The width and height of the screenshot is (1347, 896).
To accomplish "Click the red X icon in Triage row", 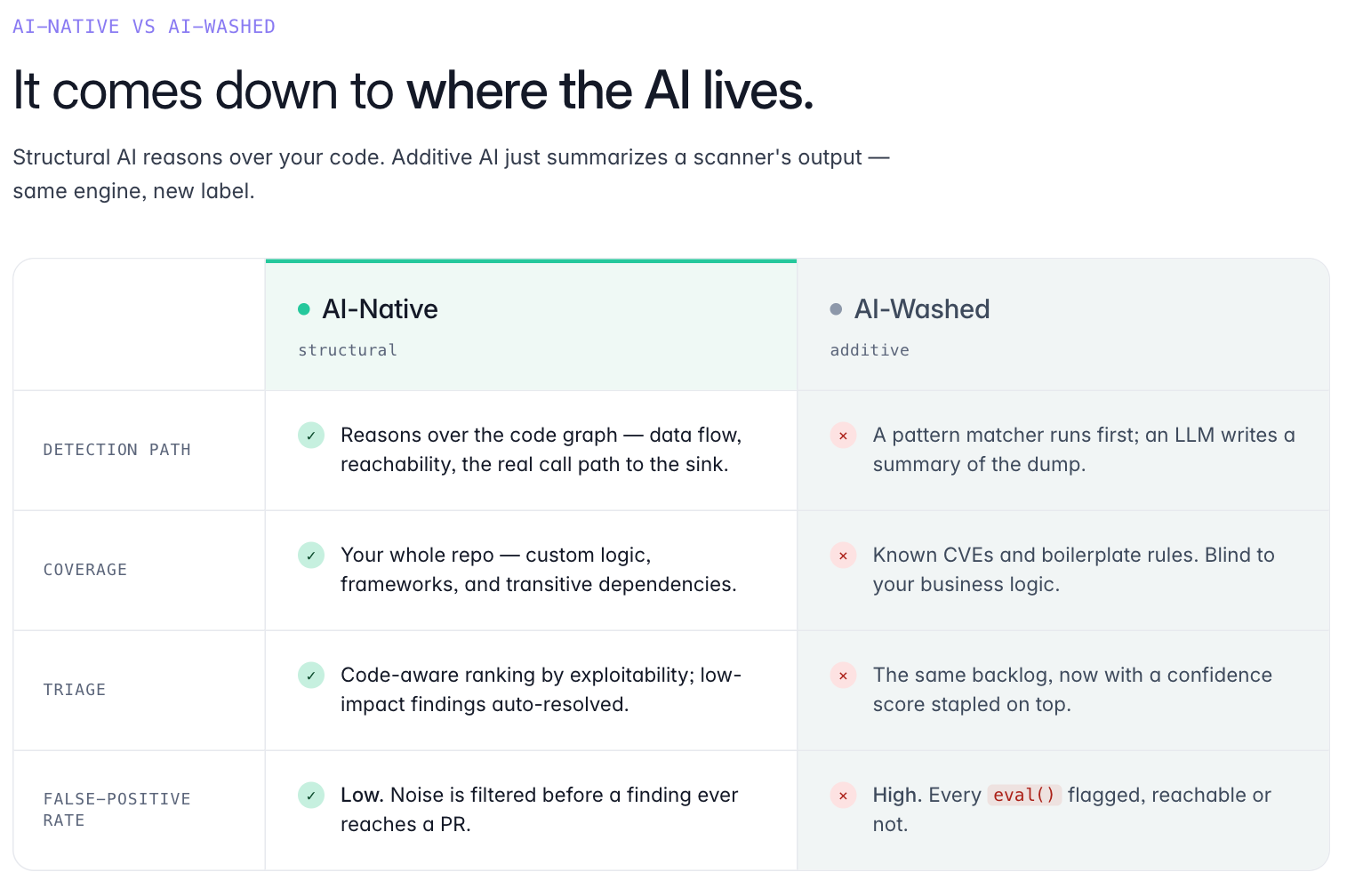I will [x=843, y=676].
